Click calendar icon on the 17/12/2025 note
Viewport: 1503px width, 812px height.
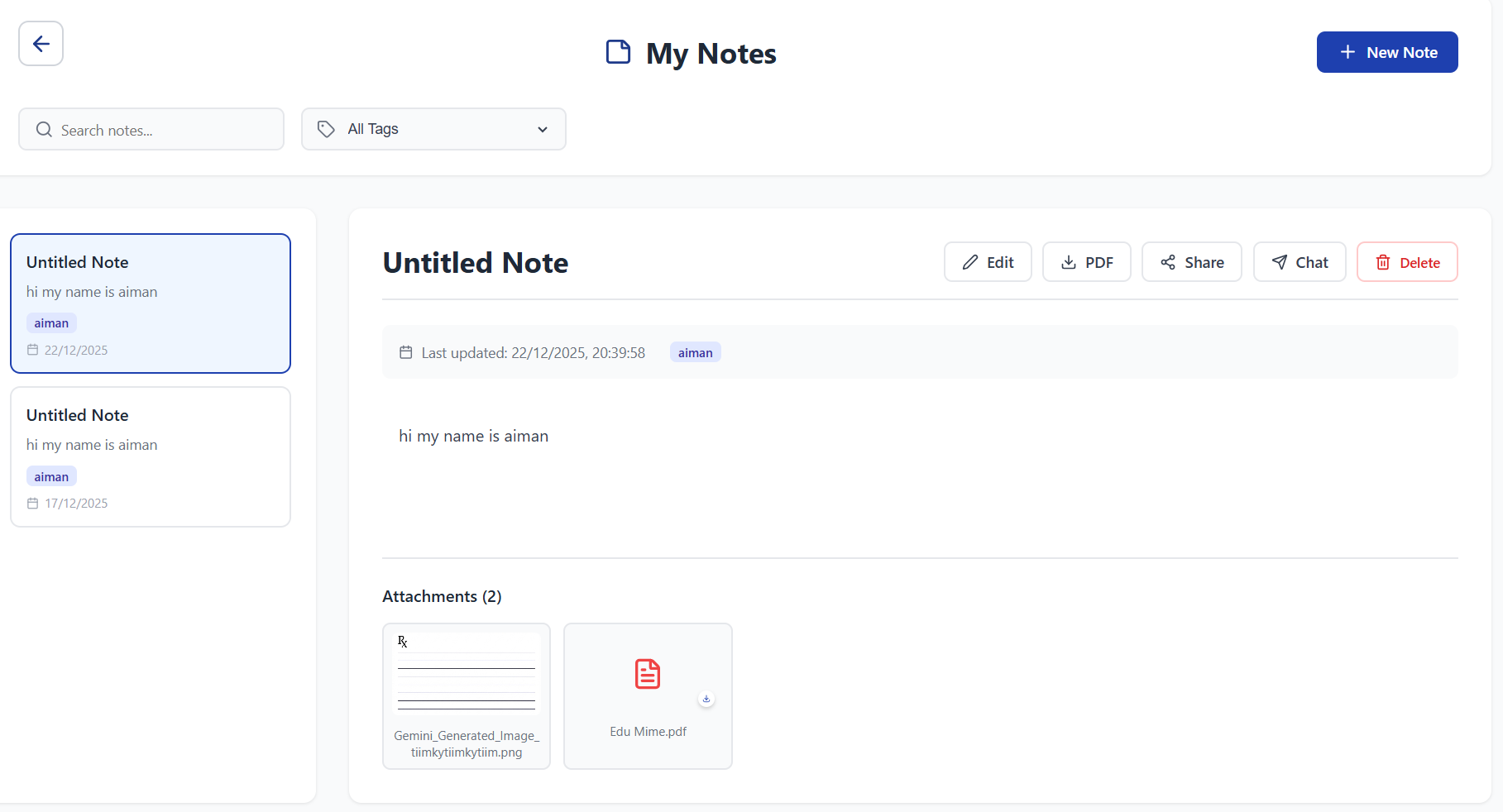[x=33, y=503]
